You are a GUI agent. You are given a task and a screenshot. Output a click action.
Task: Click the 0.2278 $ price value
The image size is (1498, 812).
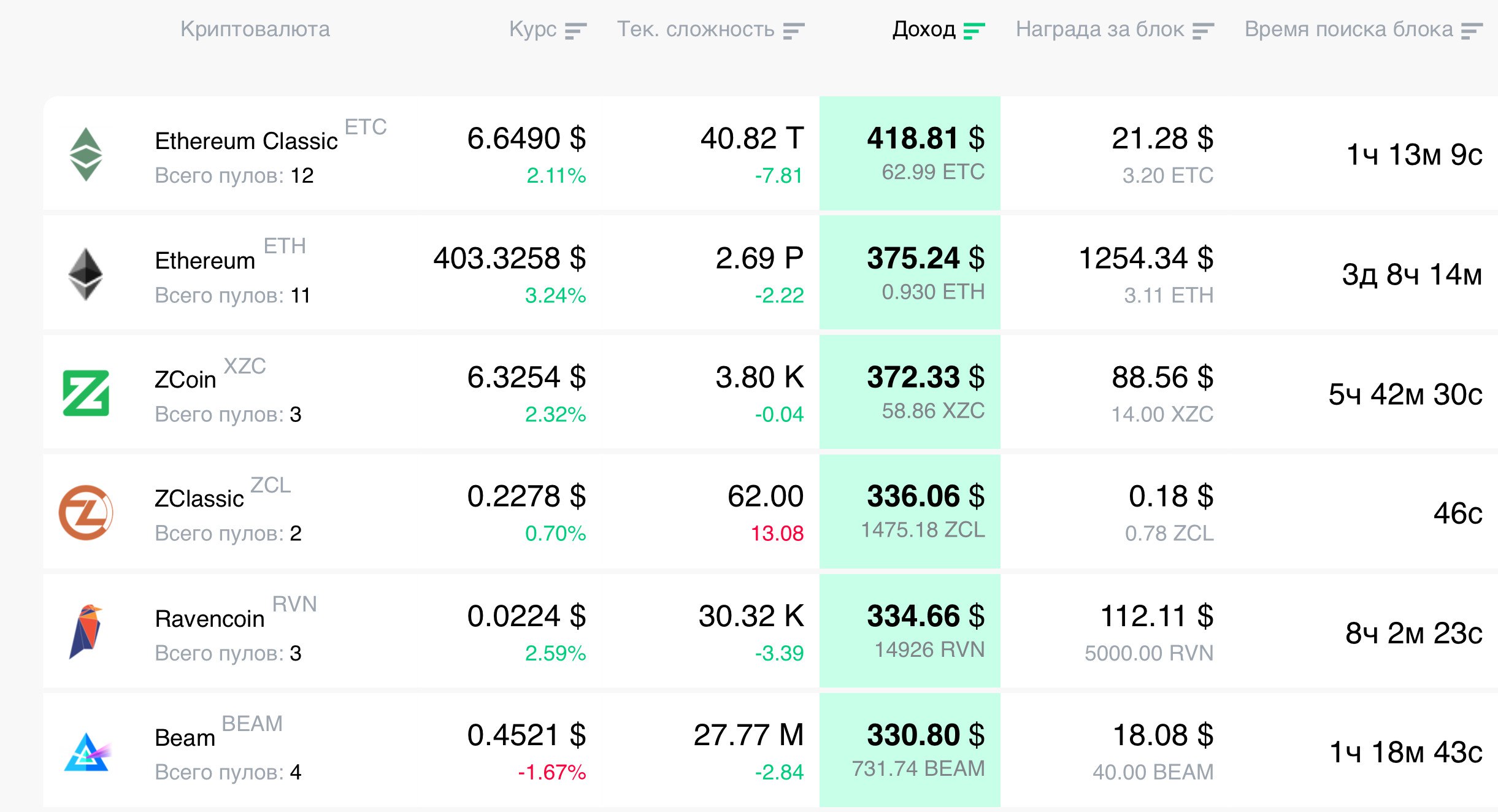click(526, 496)
